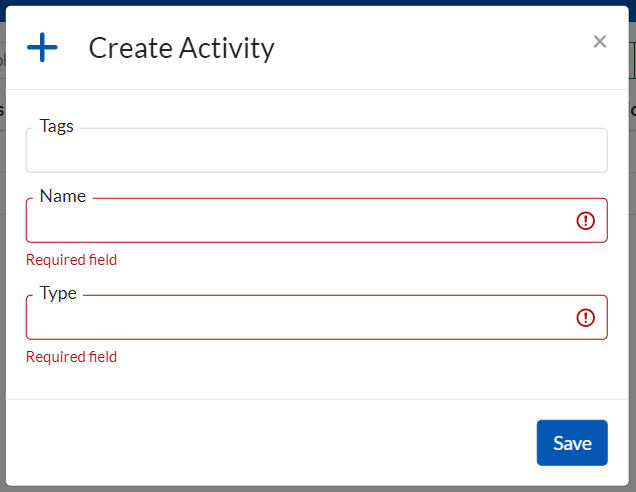
Task: Click the dark bar above the dialog
Action: point(318,2)
